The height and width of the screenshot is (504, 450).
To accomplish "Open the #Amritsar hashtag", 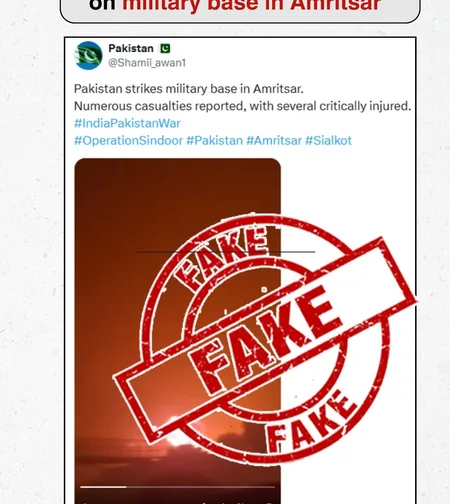I will point(274,141).
